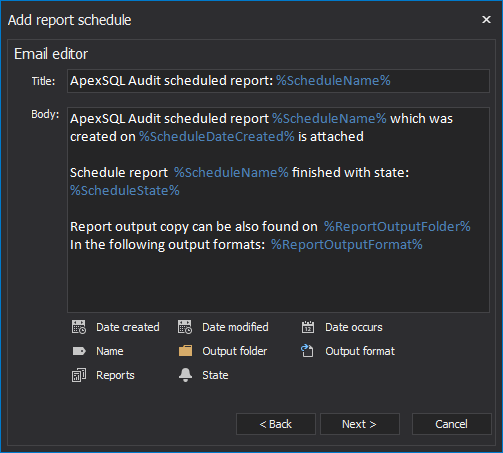Insert the Name tag label
The height and width of the screenshot is (453, 503).
tap(110, 351)
